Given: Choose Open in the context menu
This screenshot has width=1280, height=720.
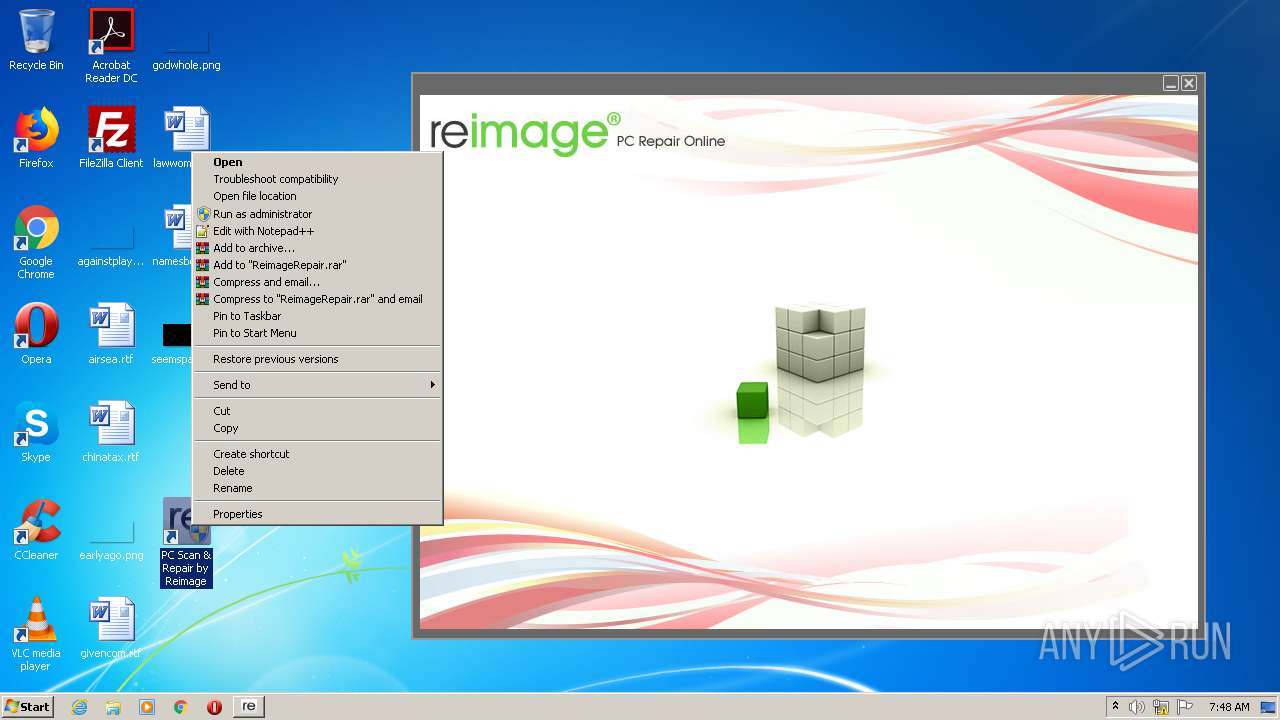Looking at the screenshot, I should [317, 162].
